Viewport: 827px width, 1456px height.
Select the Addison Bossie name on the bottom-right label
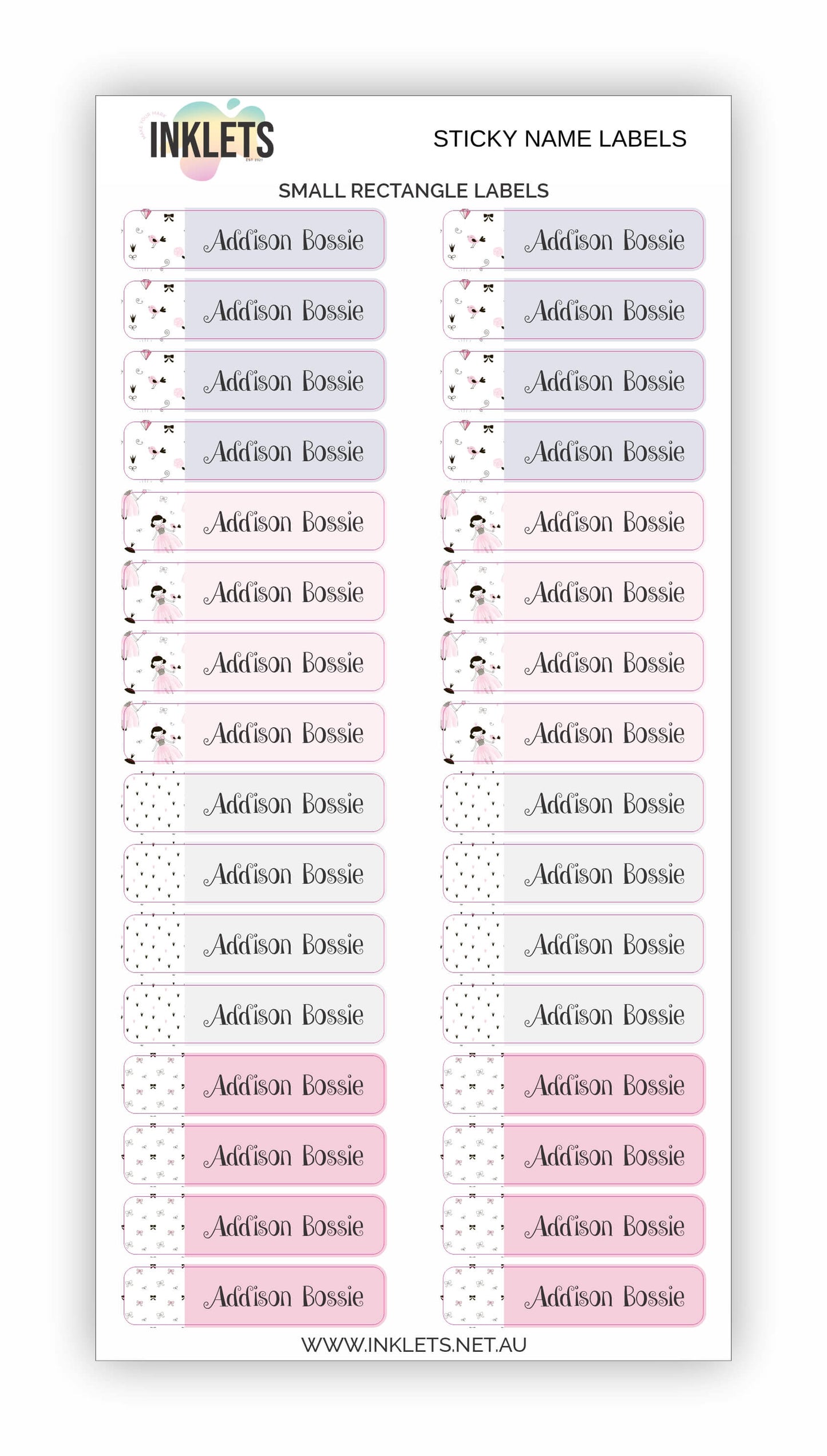click(604, 1296)
